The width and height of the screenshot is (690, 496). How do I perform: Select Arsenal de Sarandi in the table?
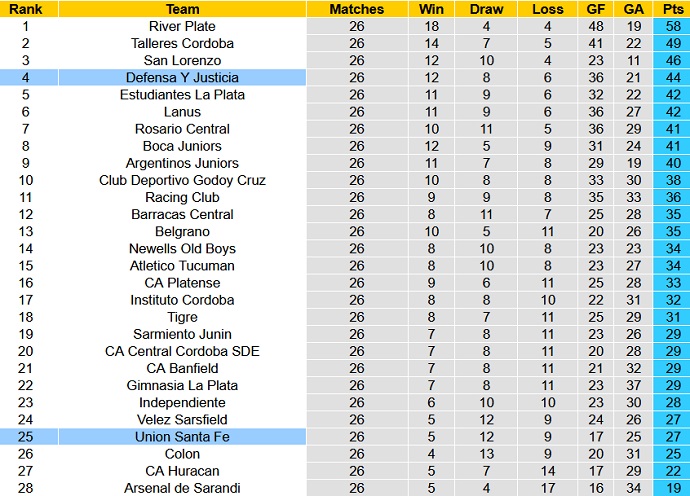tap(182, 488)
